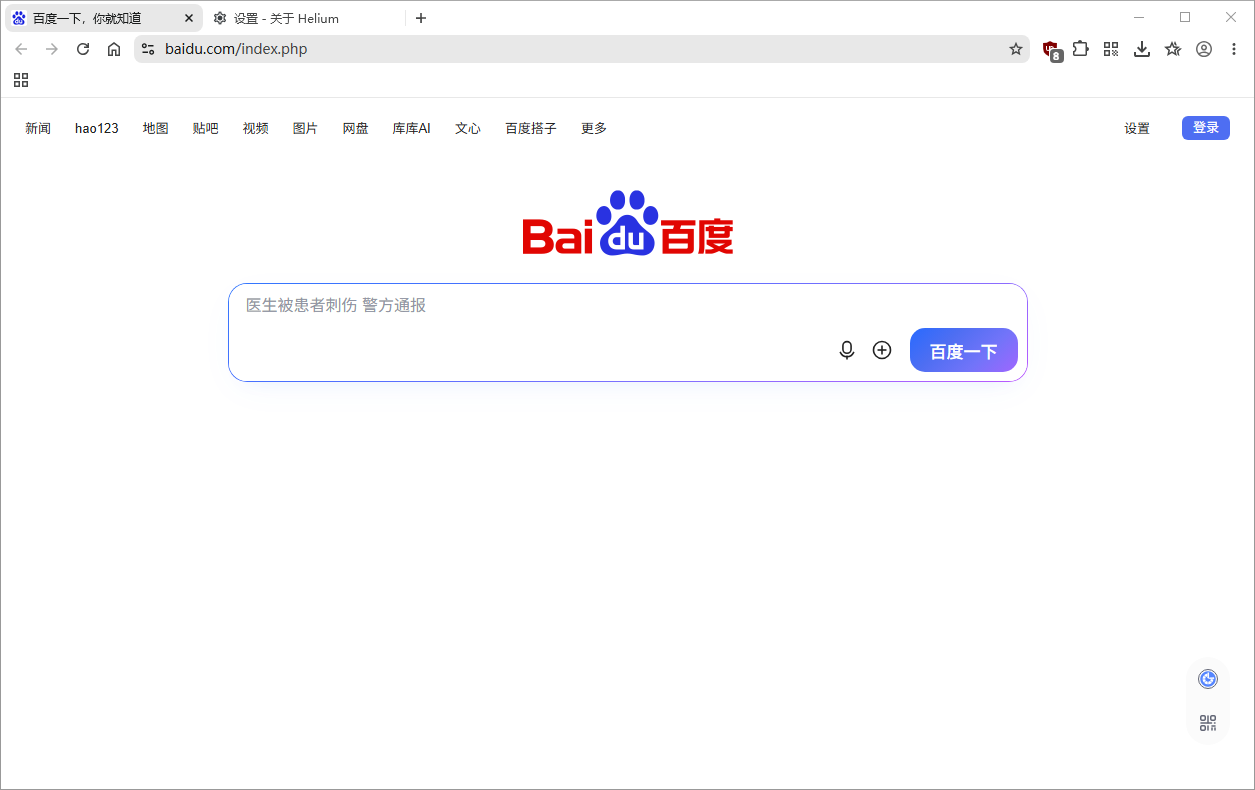Start voice search with microphone icon
The image size is (1255, 790).
[x=847, y=350]
